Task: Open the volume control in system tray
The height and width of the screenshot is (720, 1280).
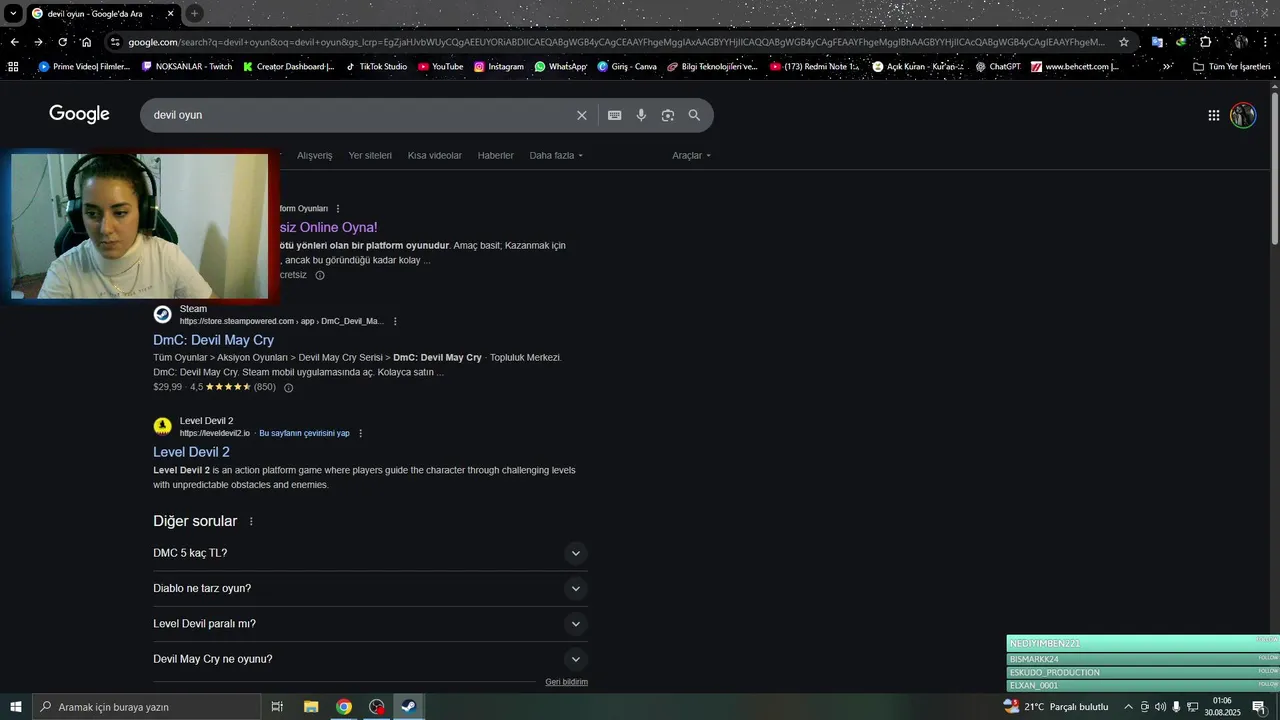Action: 1161,707
